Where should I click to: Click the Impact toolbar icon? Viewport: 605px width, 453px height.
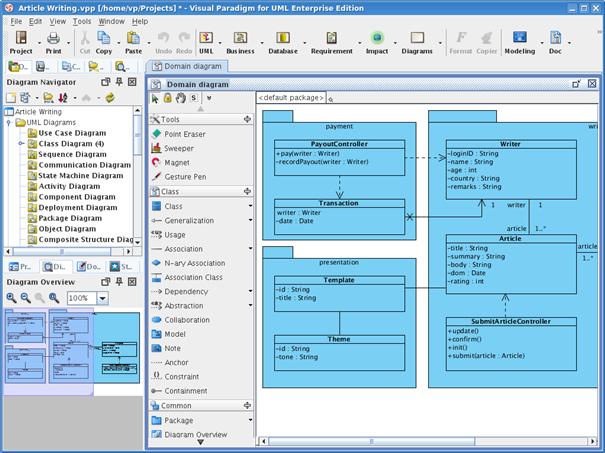point(377,42)
